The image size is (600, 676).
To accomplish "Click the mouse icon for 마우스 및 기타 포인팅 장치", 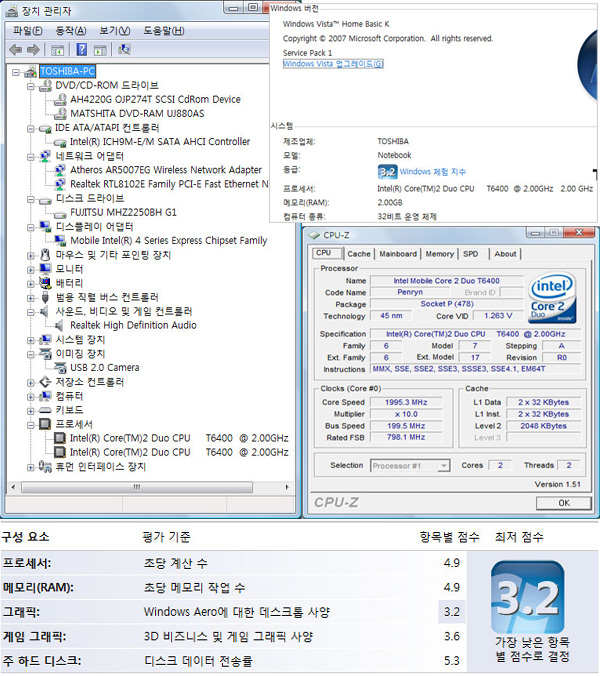I will [x=45, y=255].
